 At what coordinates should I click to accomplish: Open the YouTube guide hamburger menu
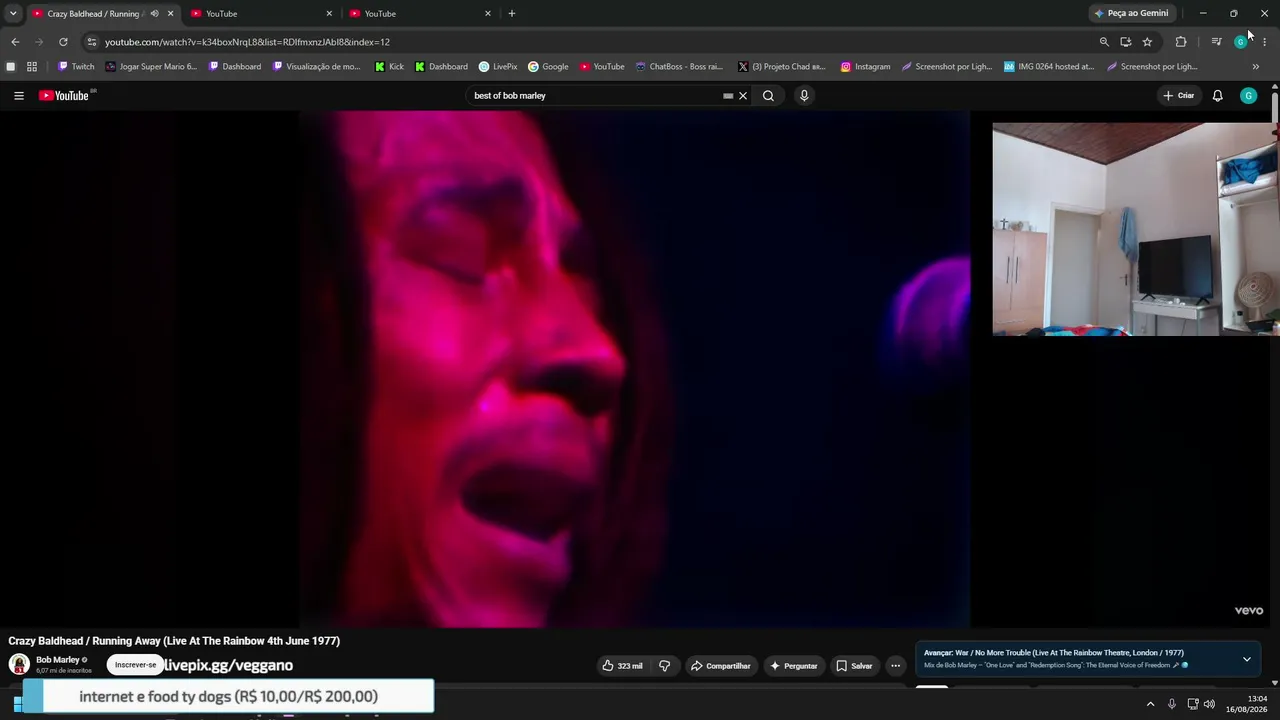18,96
